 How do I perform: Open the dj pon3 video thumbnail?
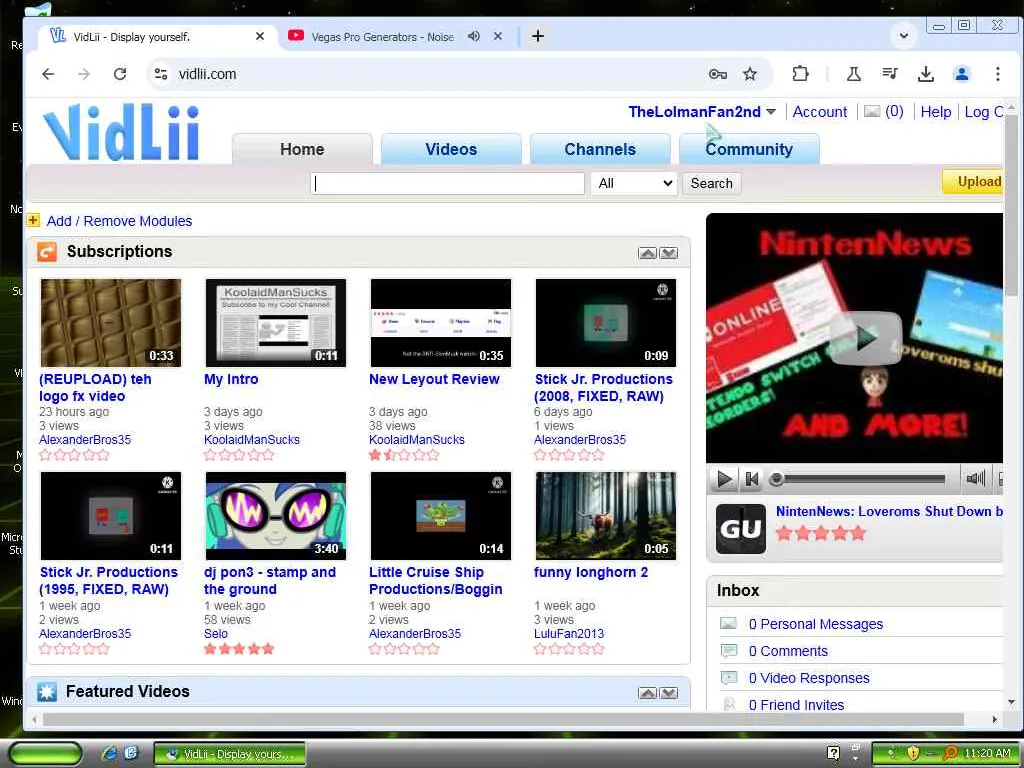(x=276, y=516)
